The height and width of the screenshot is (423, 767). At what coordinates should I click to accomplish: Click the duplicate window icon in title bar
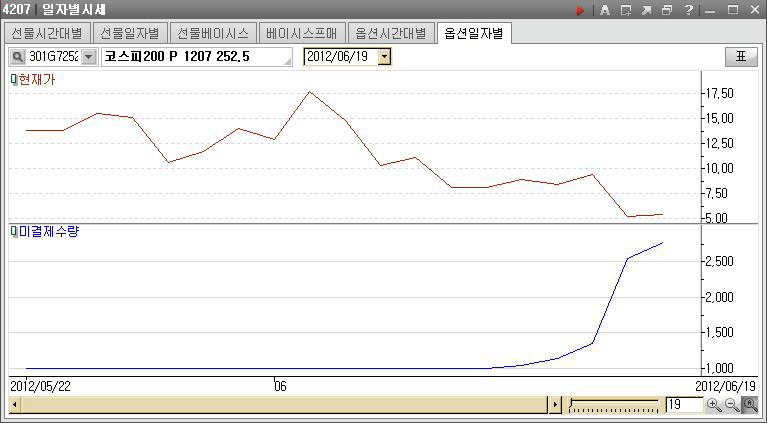tap(667, 10)
